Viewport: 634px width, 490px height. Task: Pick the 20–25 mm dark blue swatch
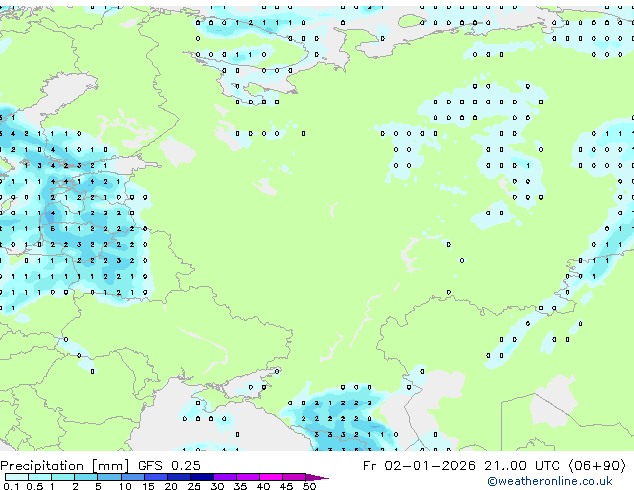tap(179, 477)
